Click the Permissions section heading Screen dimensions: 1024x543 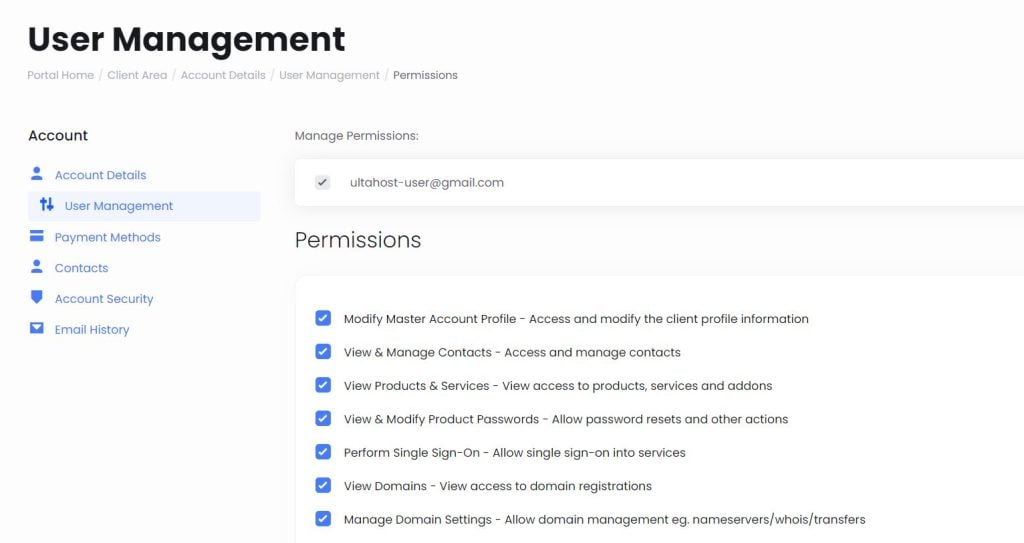(x=358, y=240)
